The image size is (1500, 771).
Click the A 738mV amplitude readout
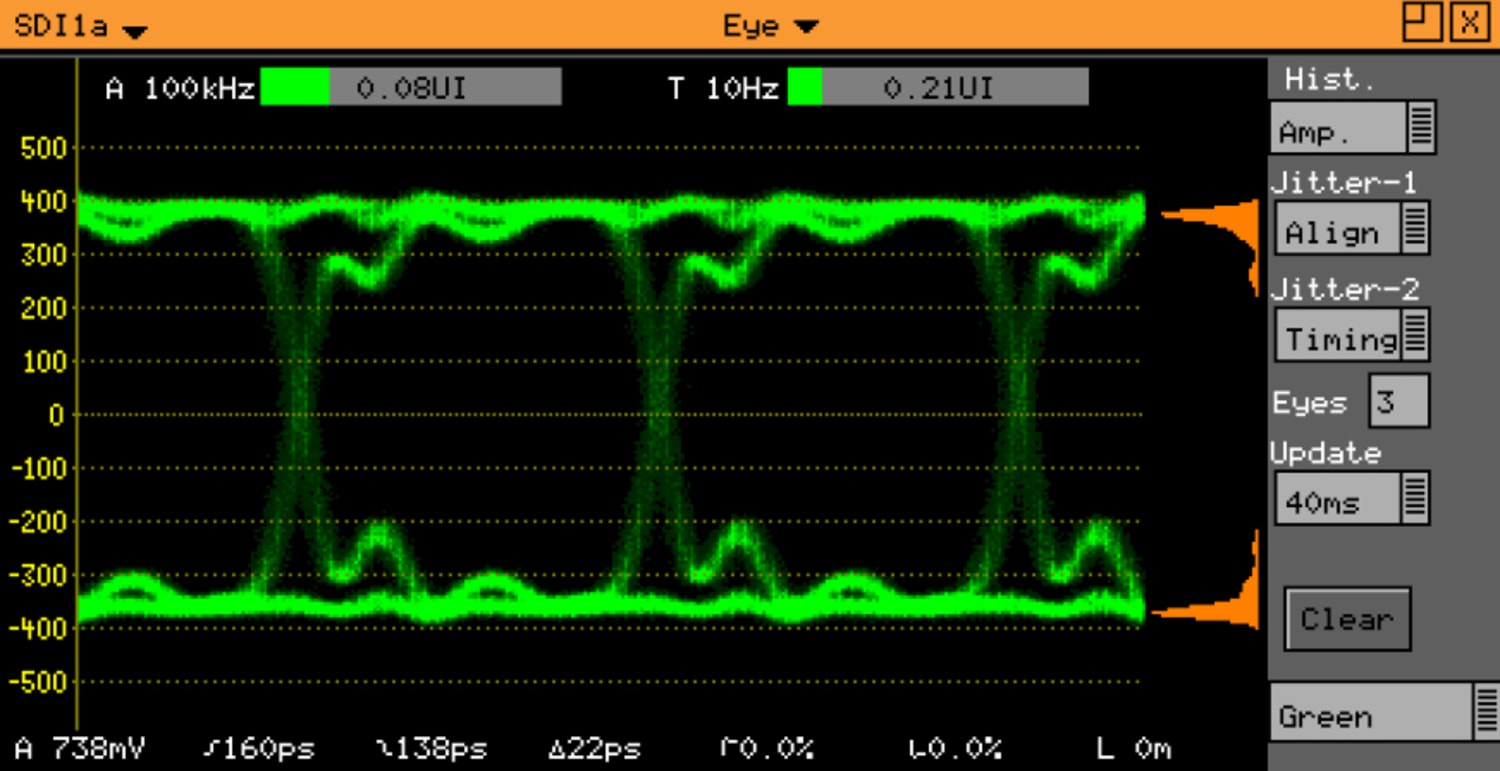pos(79,748)
